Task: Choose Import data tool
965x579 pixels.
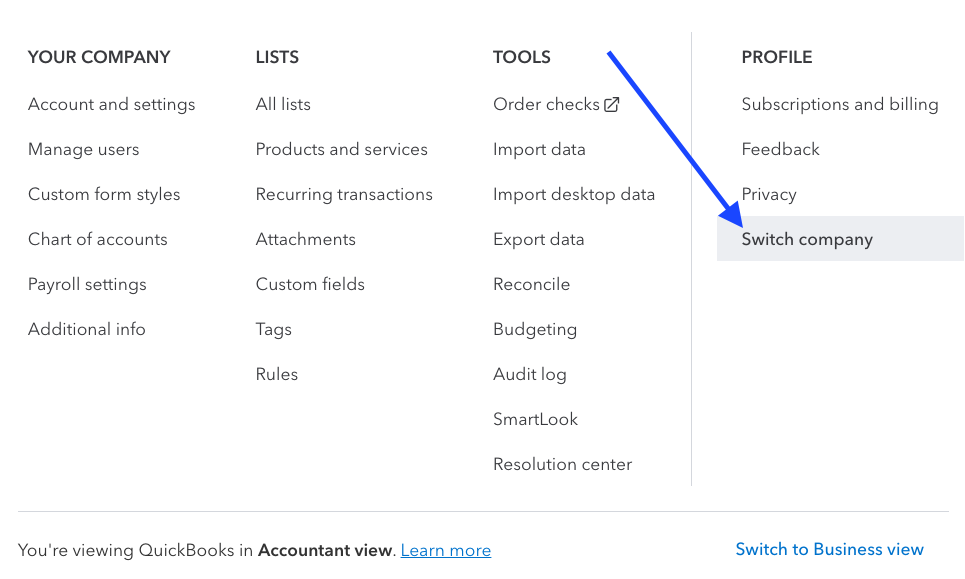Action: 539,149
